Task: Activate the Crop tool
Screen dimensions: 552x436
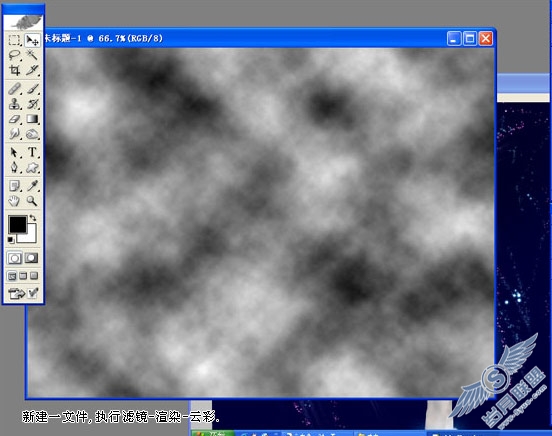Action: [x=14, y=70]
